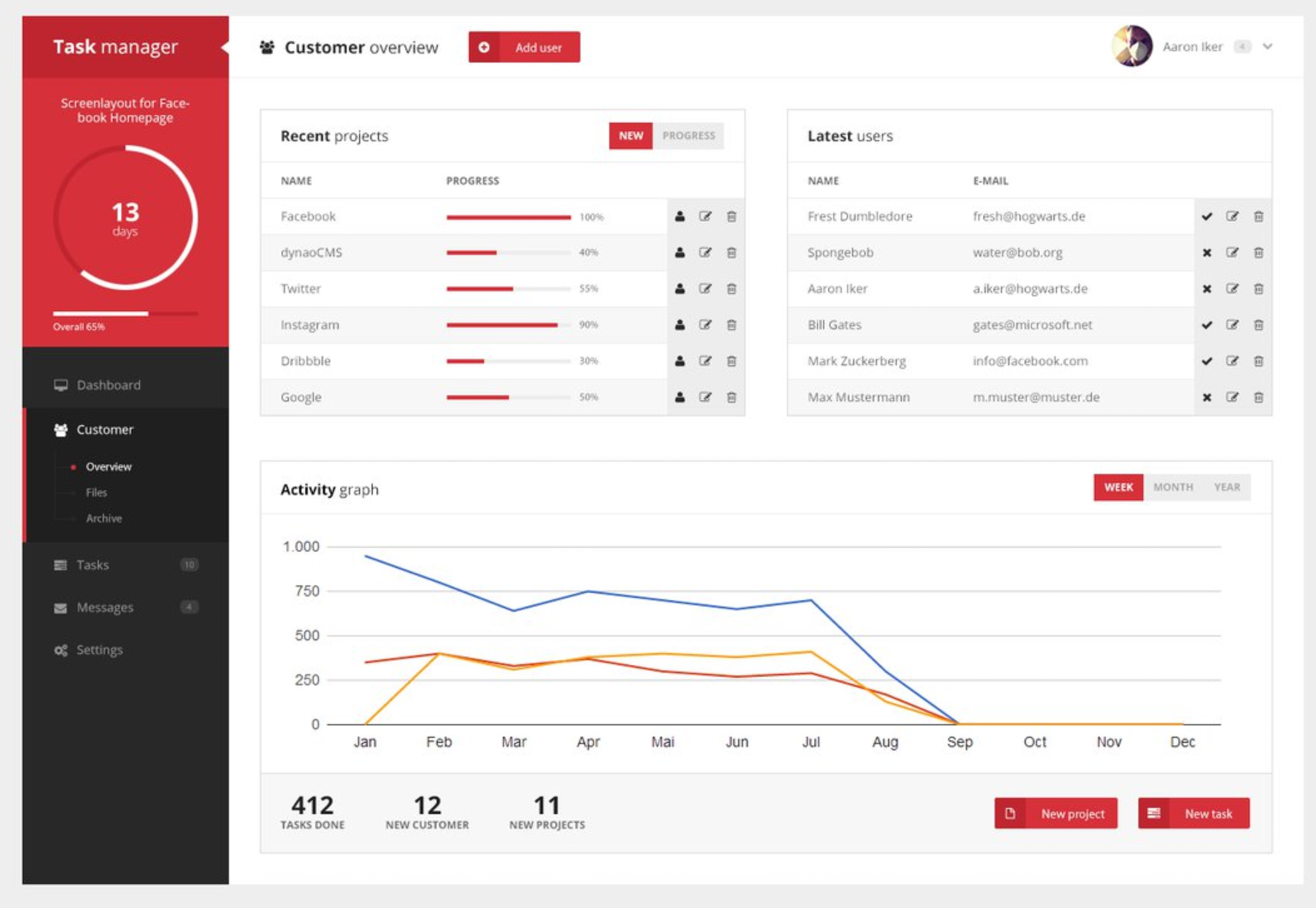Screen dimensions: 1316x908
Task: Delete the Bill Gates user entry
Action: pos(1258,325)
